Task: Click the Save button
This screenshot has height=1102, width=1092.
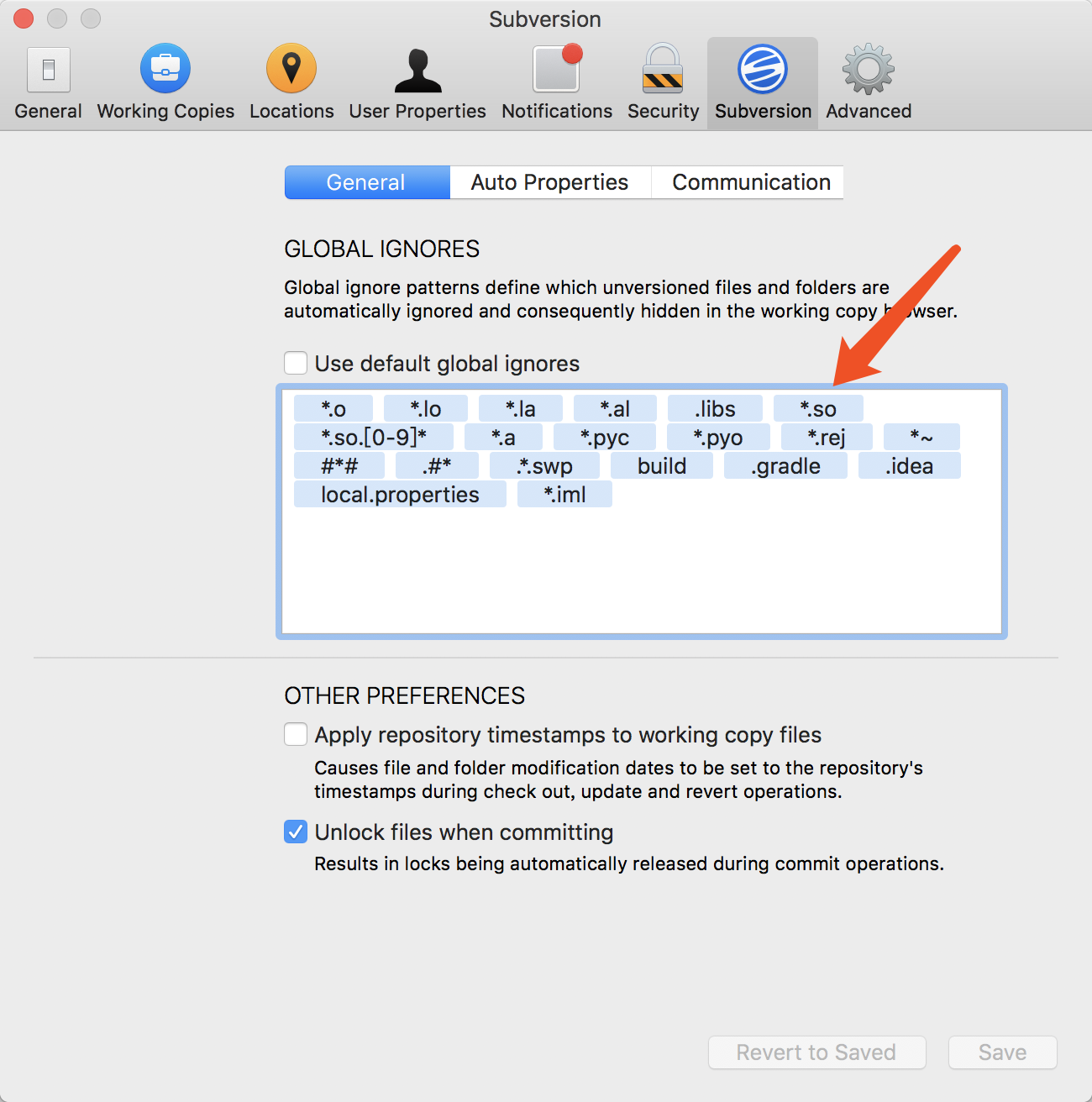Action: pyautogui.click(x=1002, y=1052)
